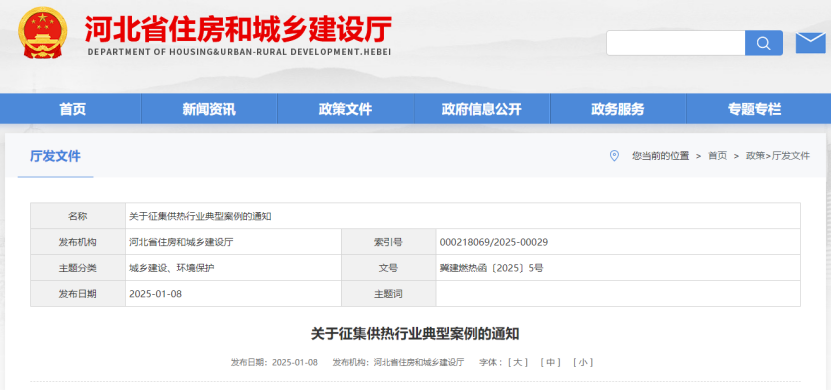
Task: Open the 政务服务 navigation item
Action: coord(617,109)
